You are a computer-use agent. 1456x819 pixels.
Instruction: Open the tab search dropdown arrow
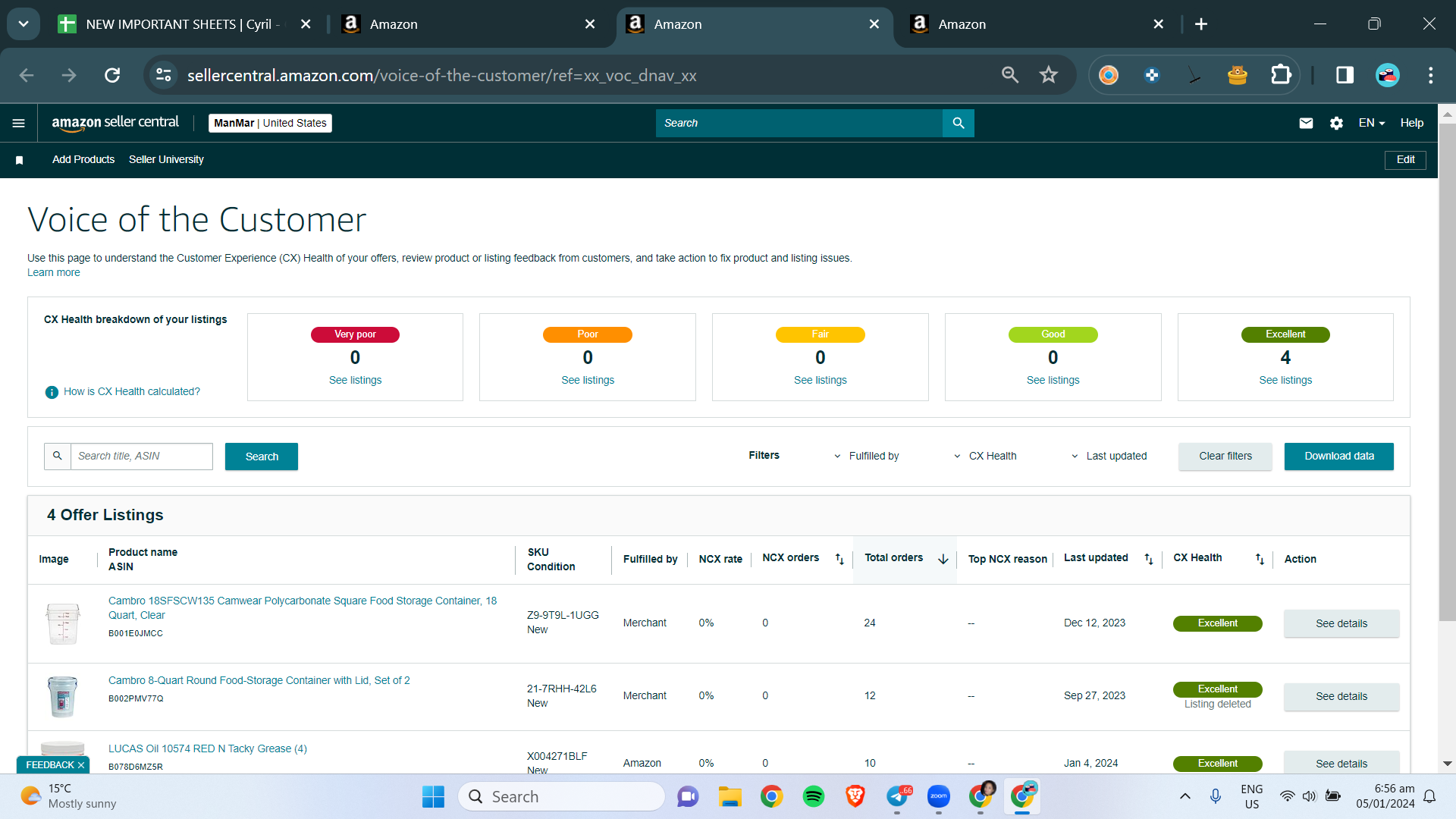coord(24,24)
